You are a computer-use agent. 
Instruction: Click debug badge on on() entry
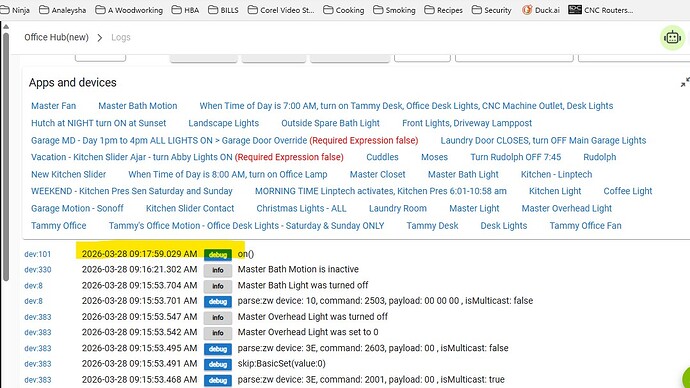pyautogui.click(x=218, y=254)
